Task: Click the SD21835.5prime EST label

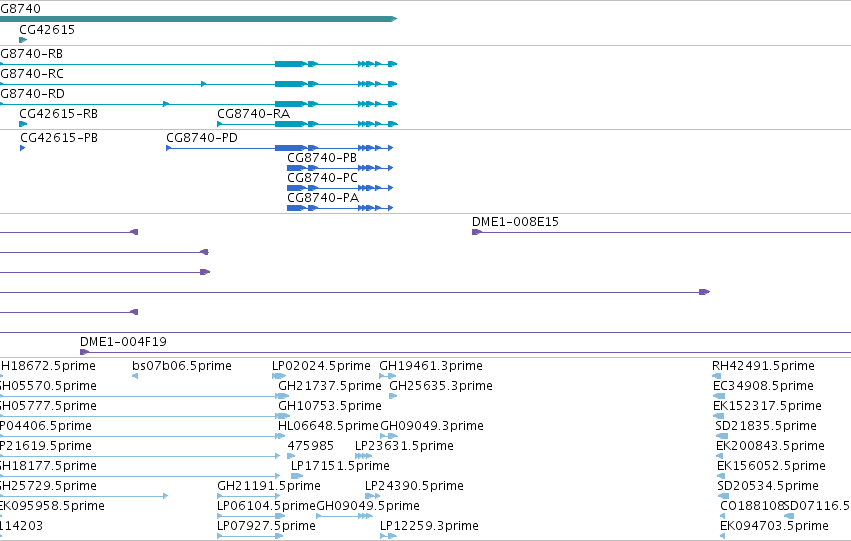Action: coord(766,426)
